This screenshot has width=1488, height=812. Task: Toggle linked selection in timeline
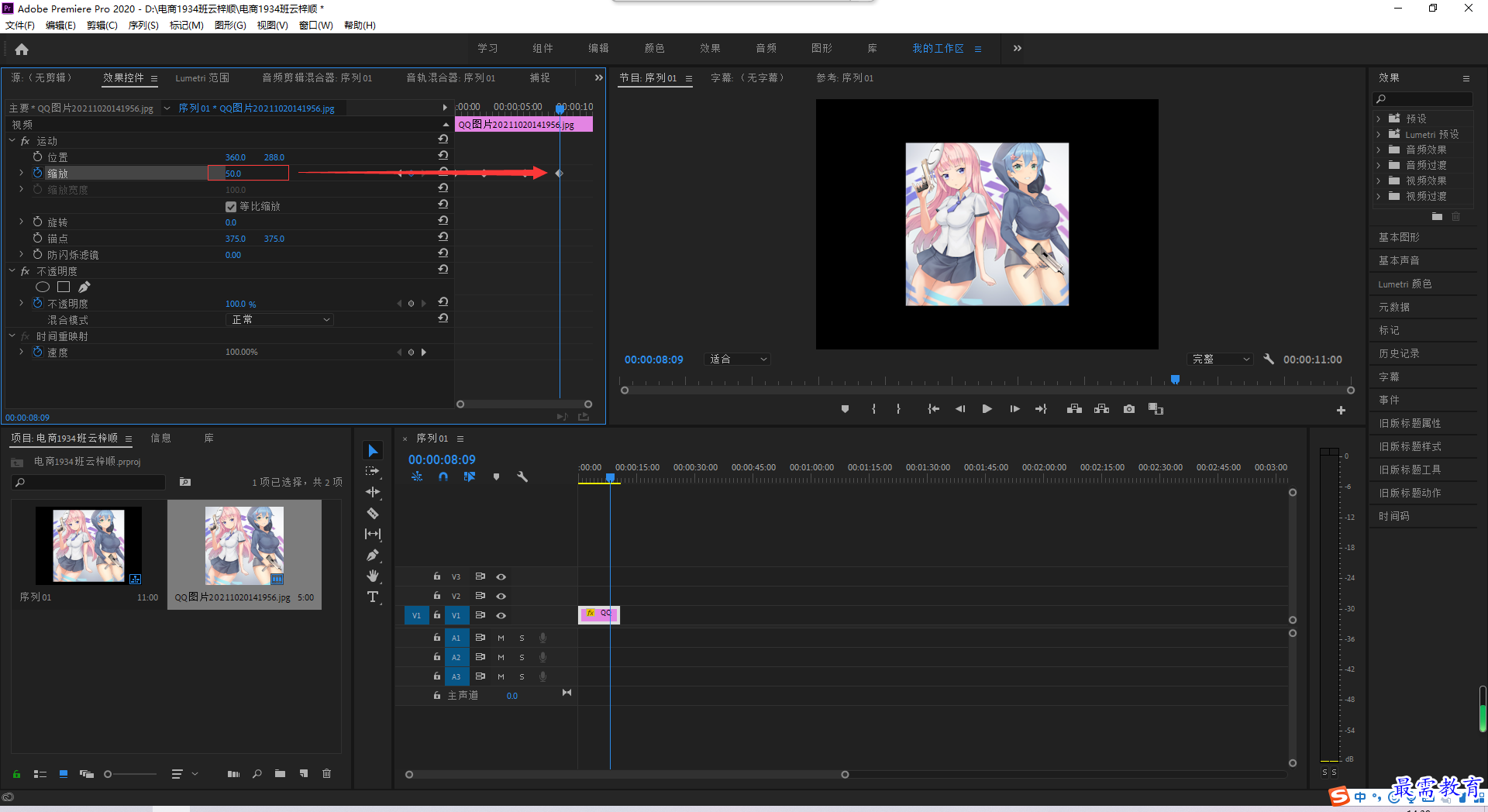coord(470,477)
